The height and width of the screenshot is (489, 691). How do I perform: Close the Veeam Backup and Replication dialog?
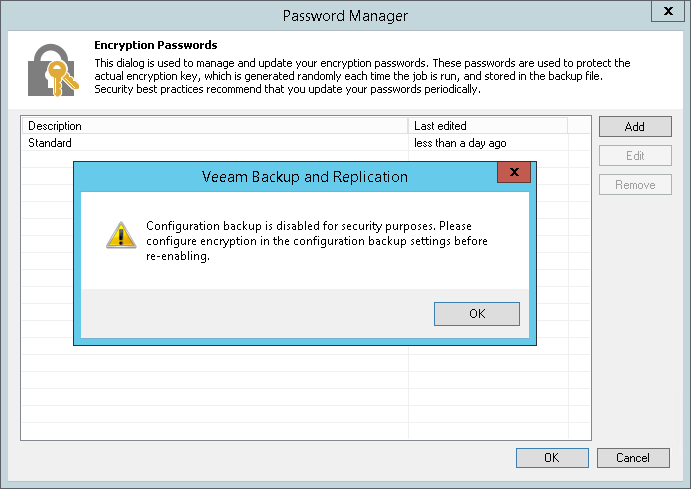pos(514,174)
